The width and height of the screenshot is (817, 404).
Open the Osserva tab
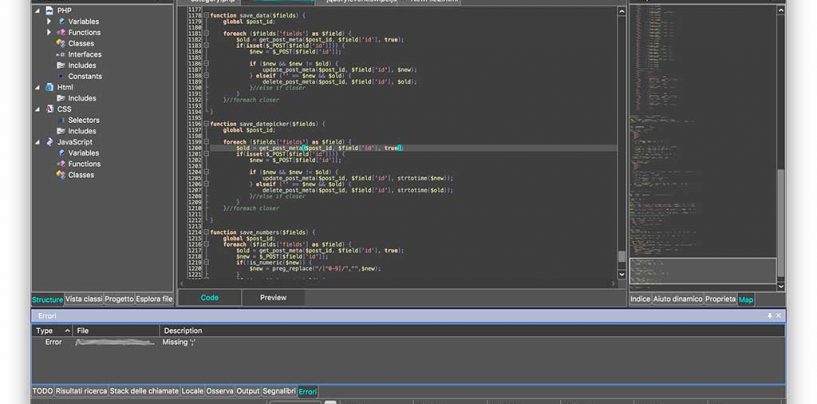point(220,391)
